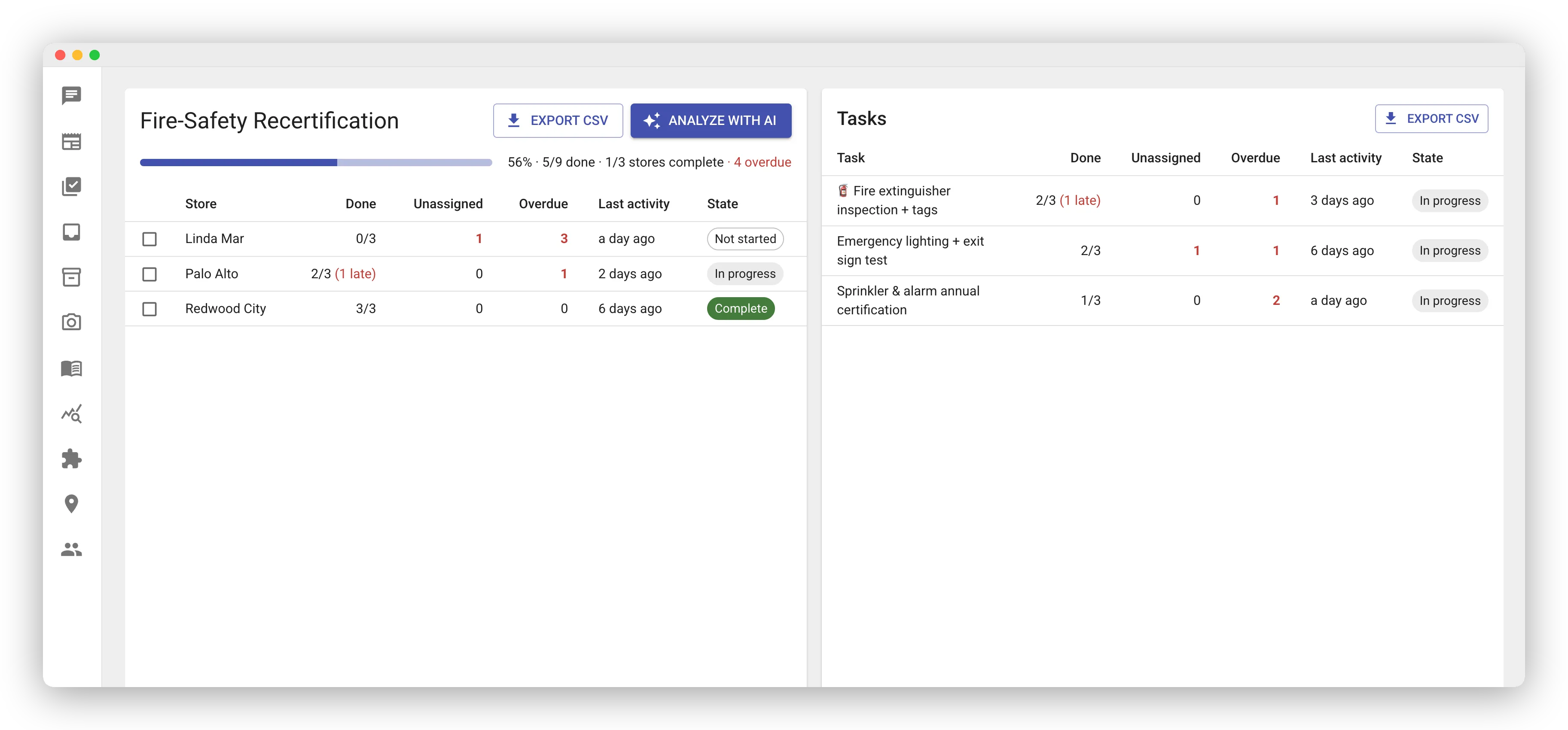Open the table layout sidebar icon

click(71, 141)
